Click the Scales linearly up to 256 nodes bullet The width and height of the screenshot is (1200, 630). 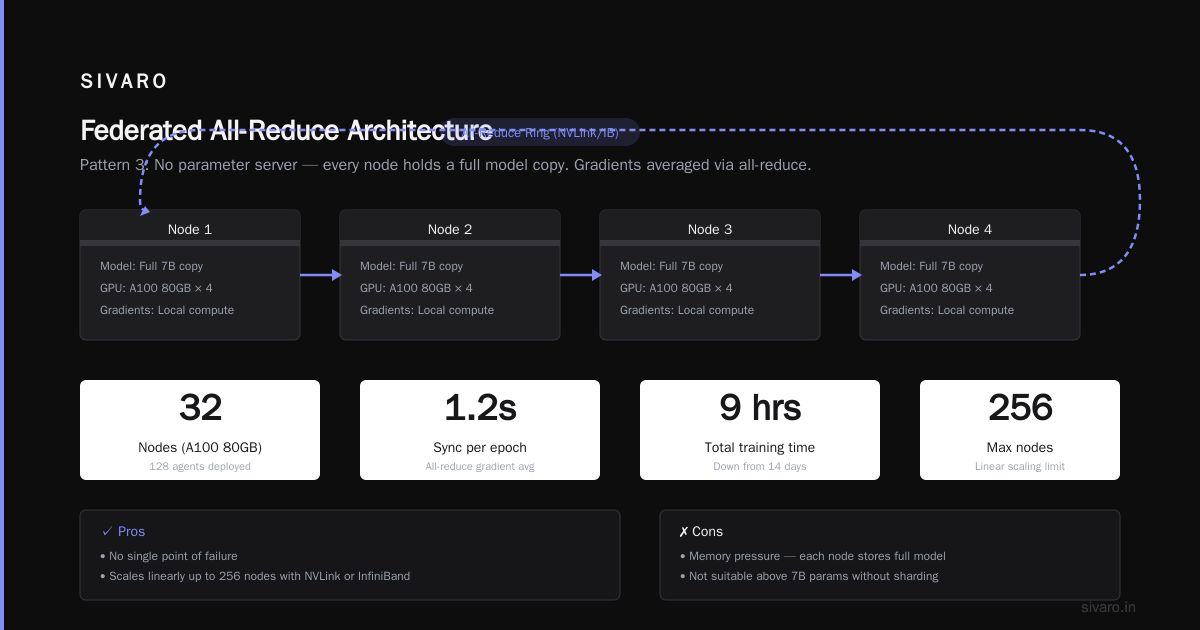(255, 576)
